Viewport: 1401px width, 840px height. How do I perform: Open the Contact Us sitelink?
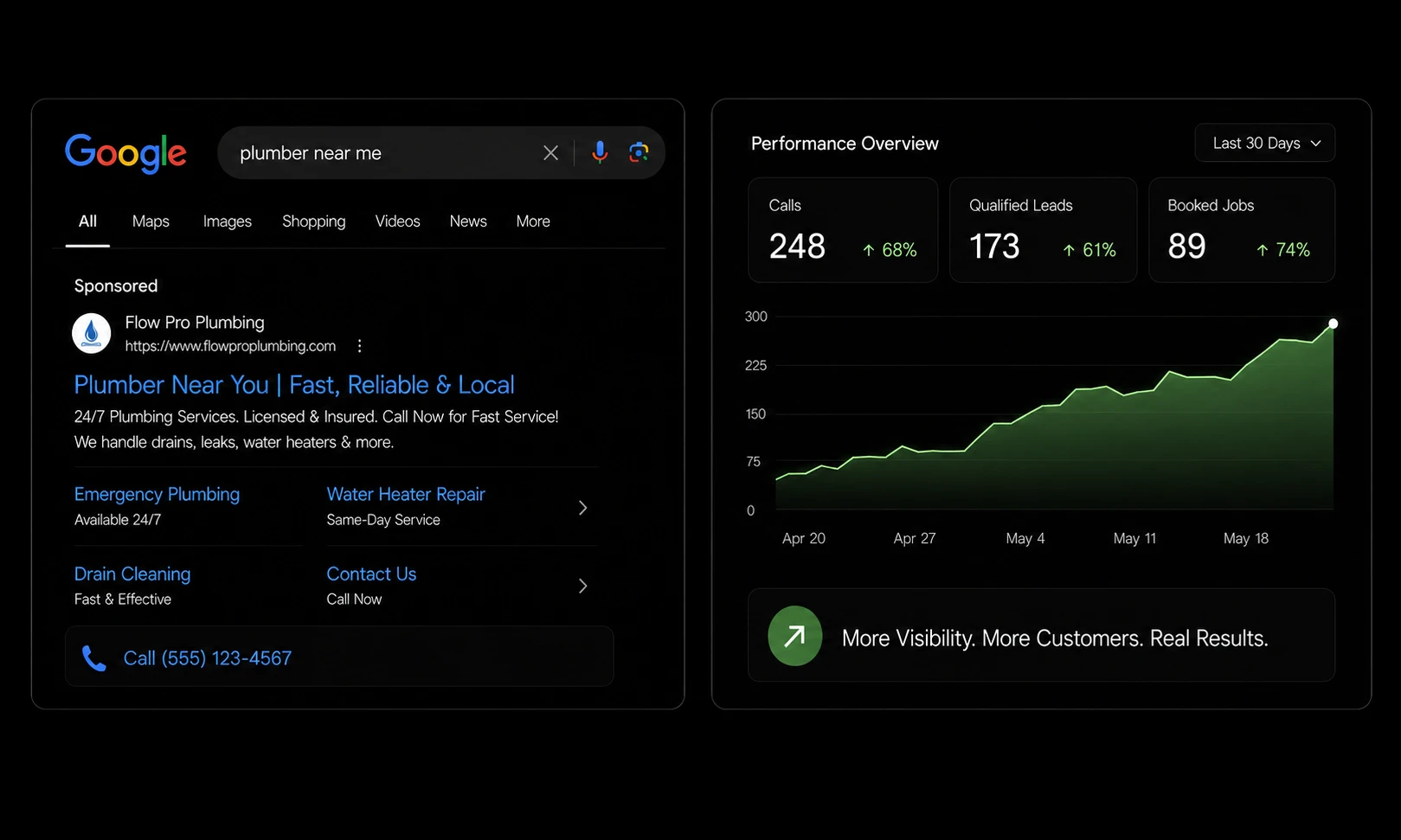click(371, 574)
